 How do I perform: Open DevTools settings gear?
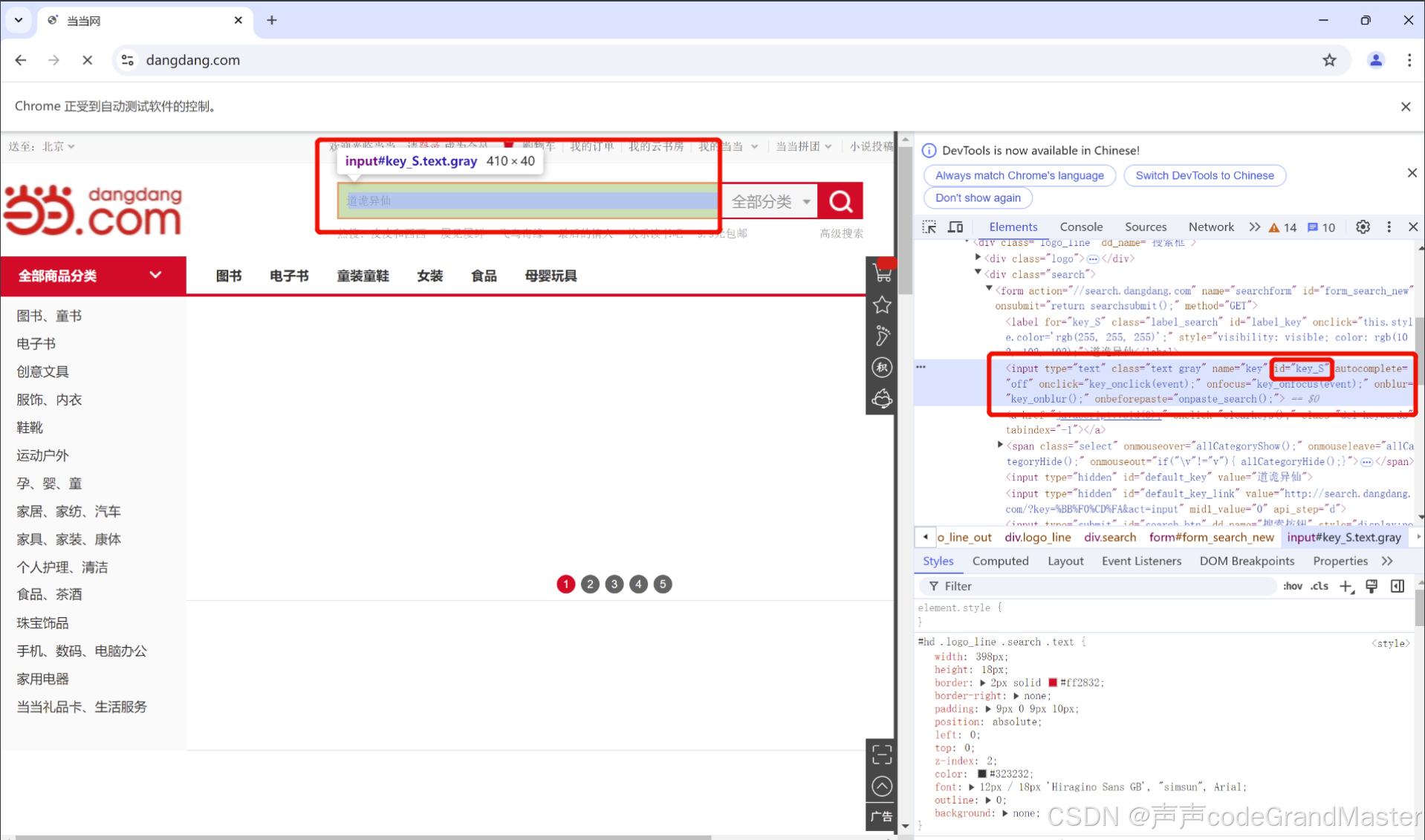1363,227
